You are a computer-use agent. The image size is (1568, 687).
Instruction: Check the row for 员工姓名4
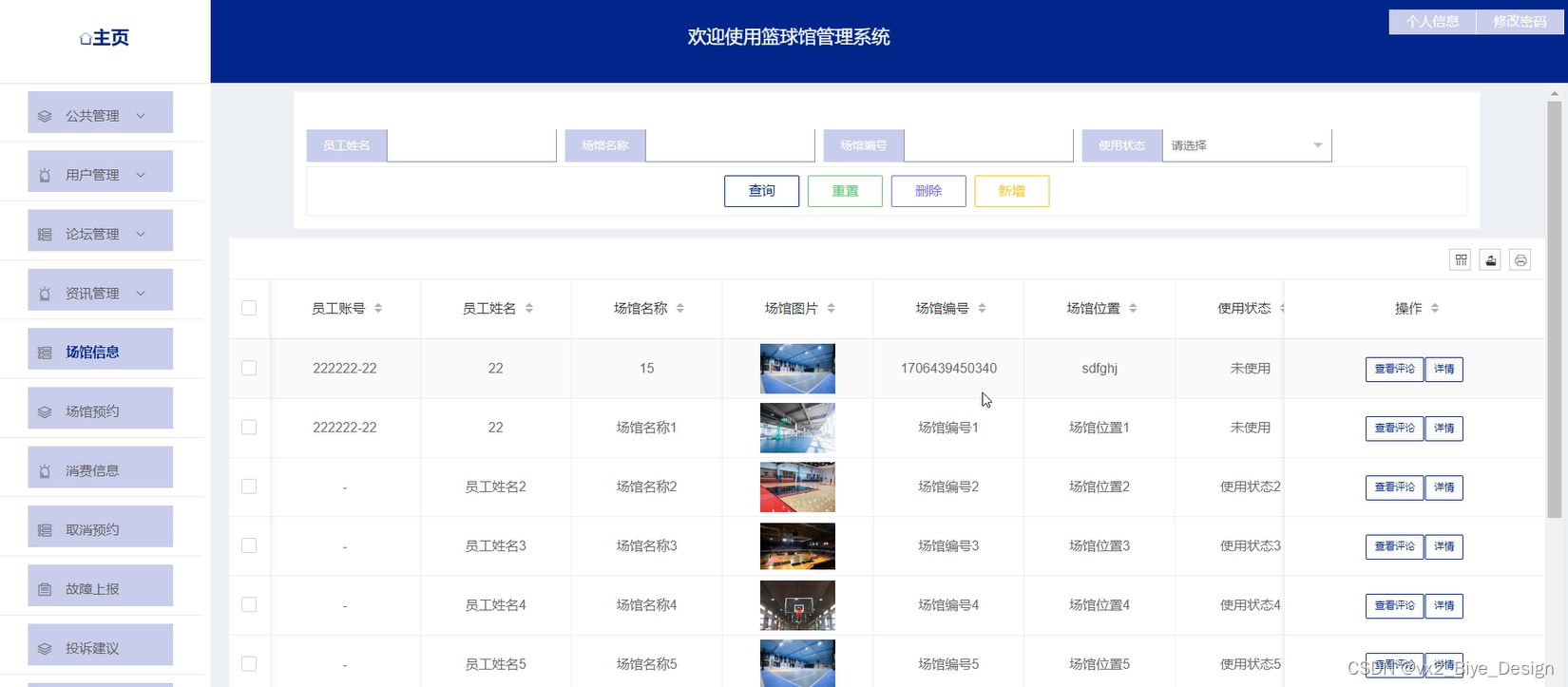(249, 604)
